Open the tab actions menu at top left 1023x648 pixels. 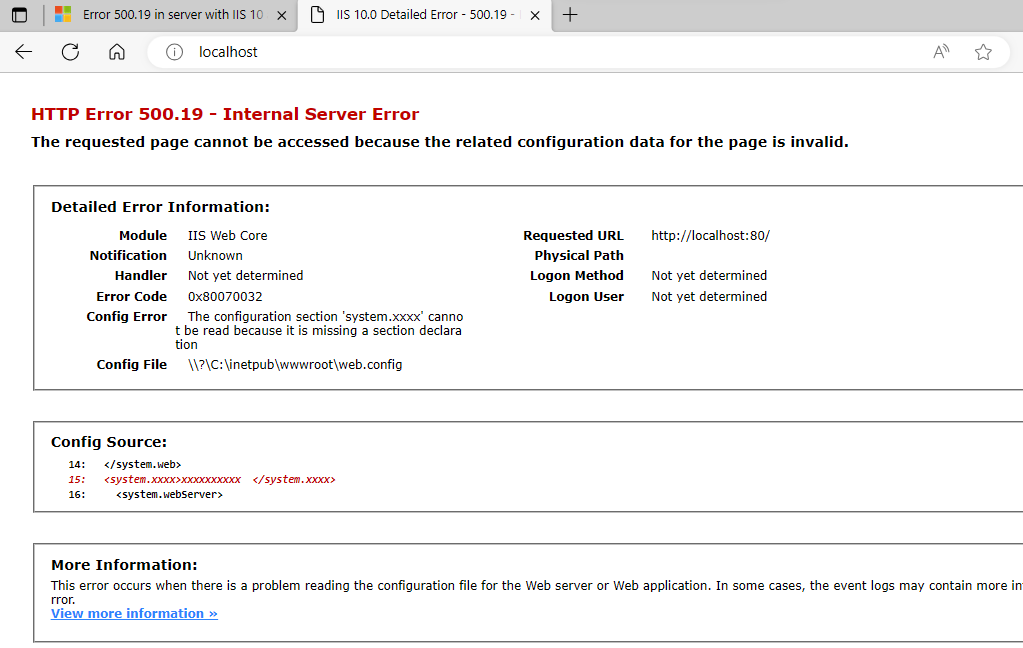[17, 15]
